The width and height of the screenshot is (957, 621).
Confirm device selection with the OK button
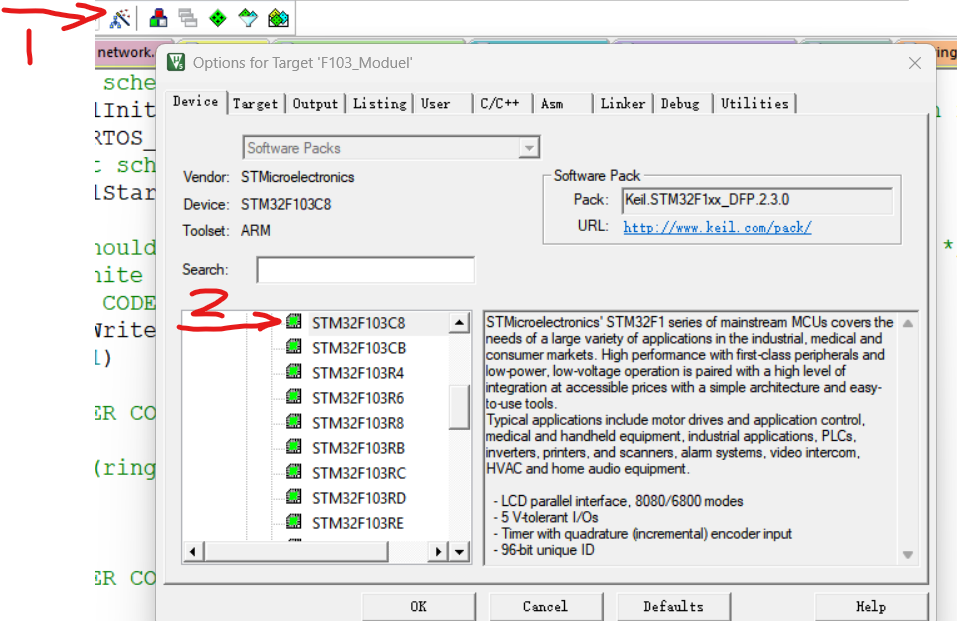point(419,606)
